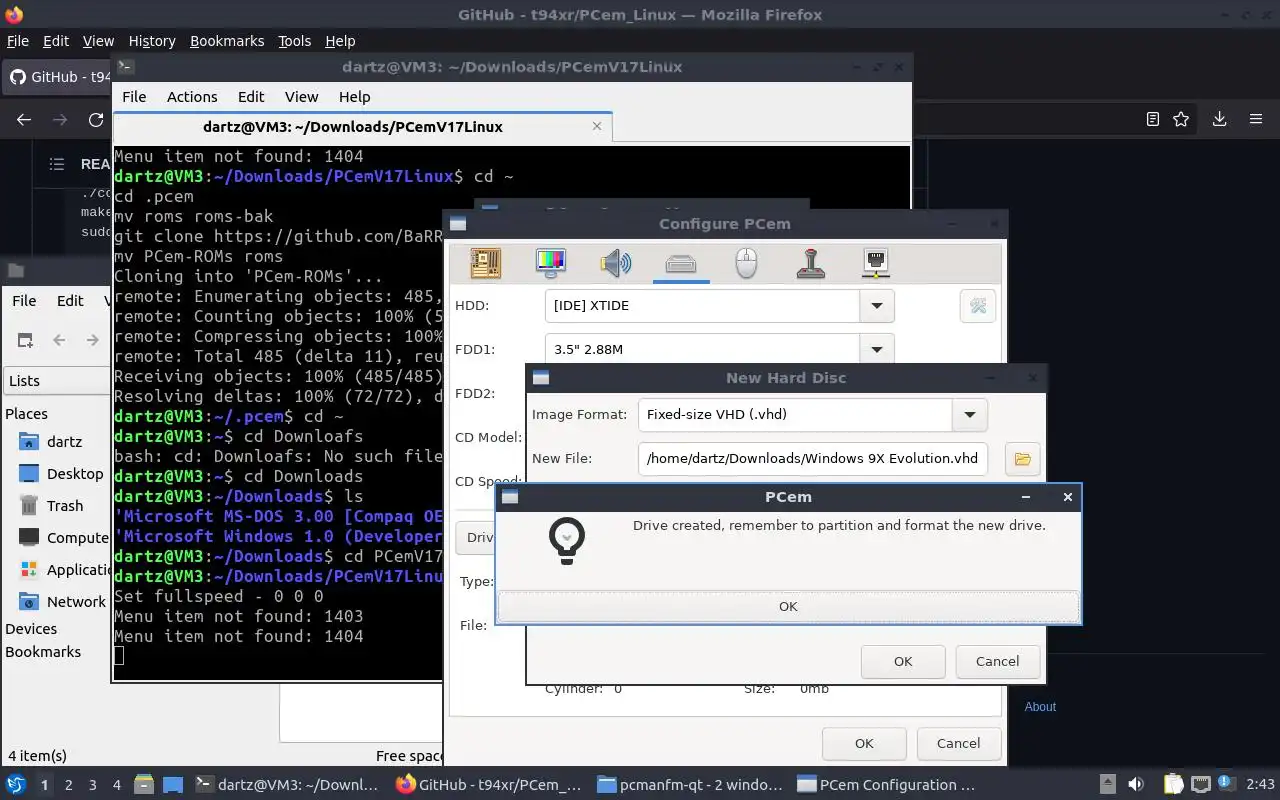Select the terminal tab dartz@VM3 PCemV17Linux
This screenshot has width=1280, height=800.
click(353, 127)
